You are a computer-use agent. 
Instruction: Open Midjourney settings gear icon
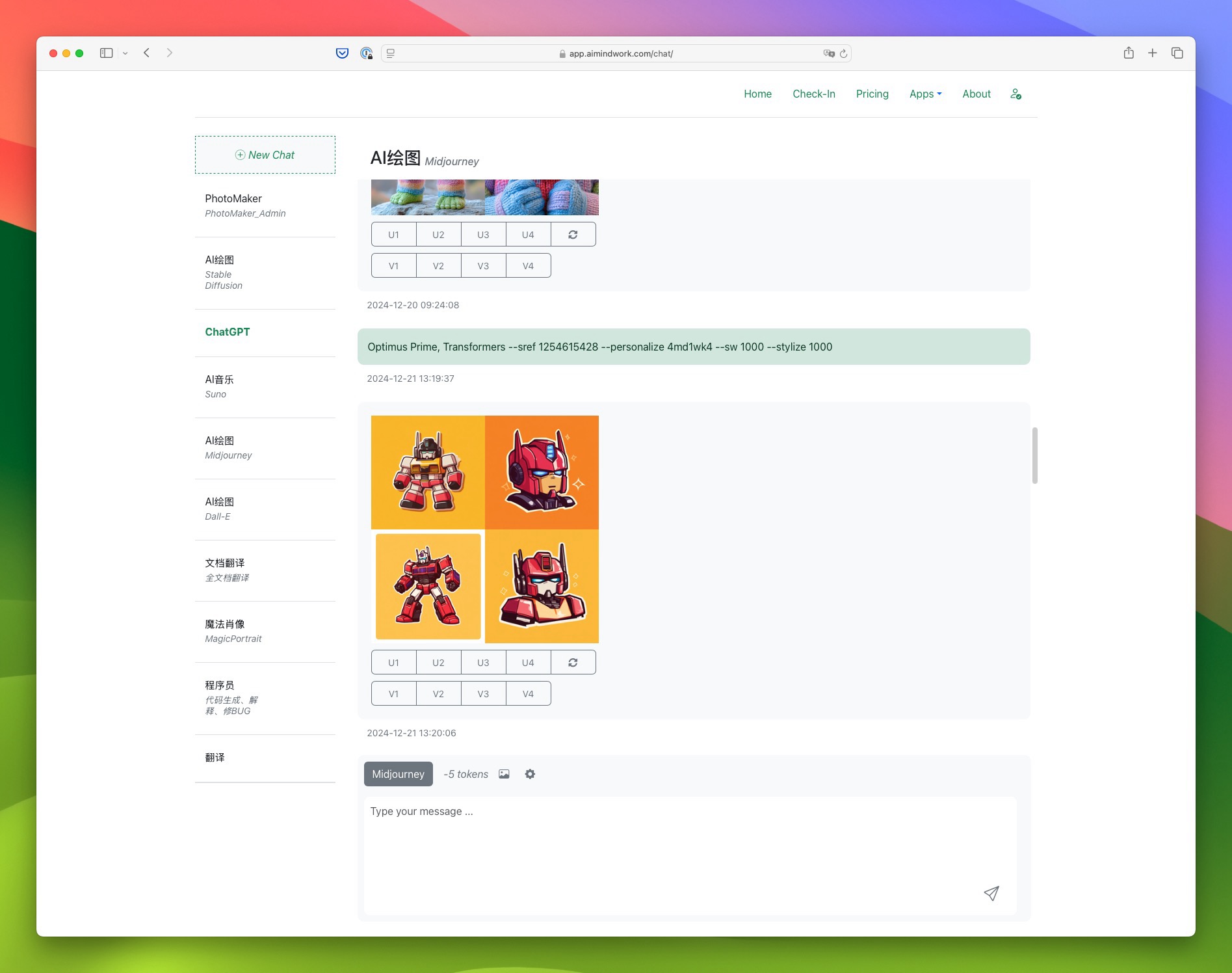[x=530, y=774]
